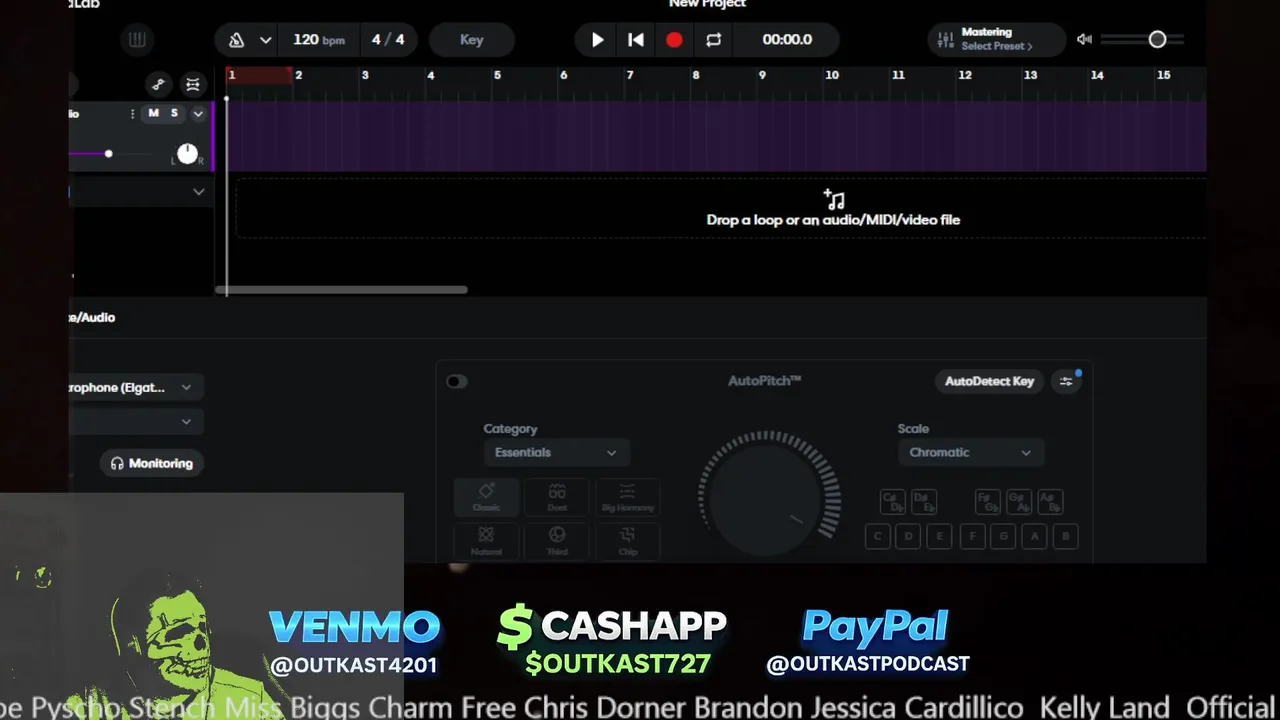Toggle the D#/Eb note key
1280x720 pixels.
(924, 501)
